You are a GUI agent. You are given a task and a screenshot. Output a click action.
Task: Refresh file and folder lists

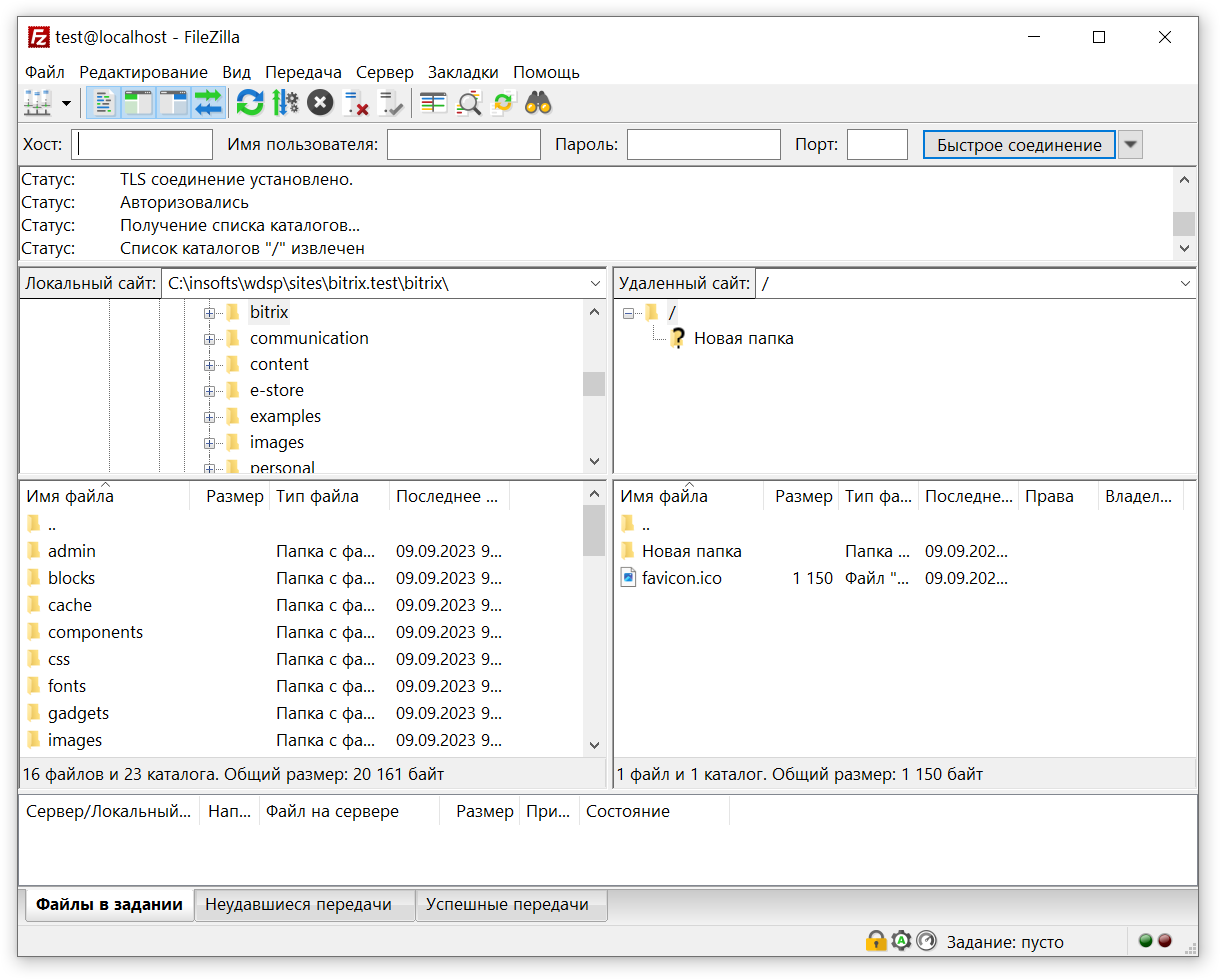point(250,102)
